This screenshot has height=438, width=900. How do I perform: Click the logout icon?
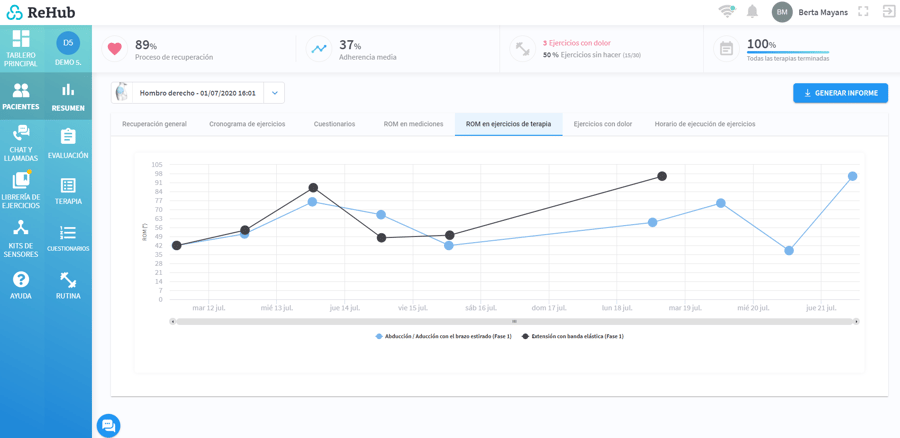889,11
